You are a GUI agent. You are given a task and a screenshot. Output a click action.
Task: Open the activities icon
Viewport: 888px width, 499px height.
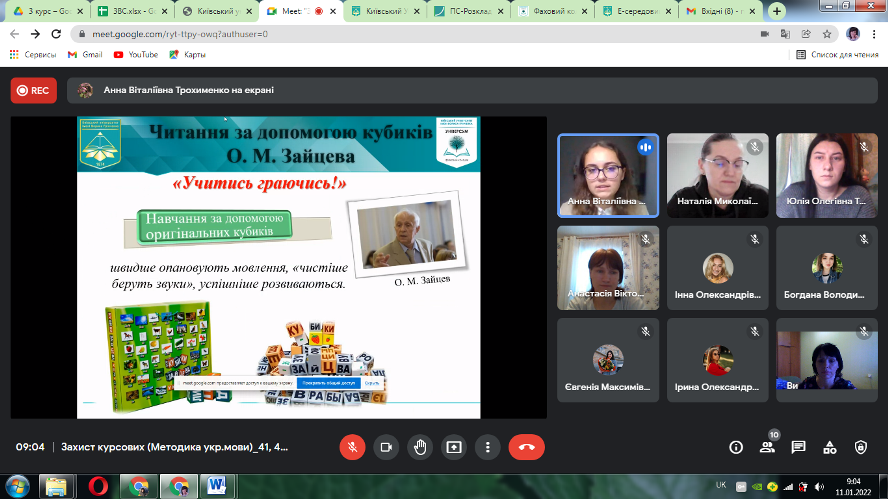[x=830, y=447]
